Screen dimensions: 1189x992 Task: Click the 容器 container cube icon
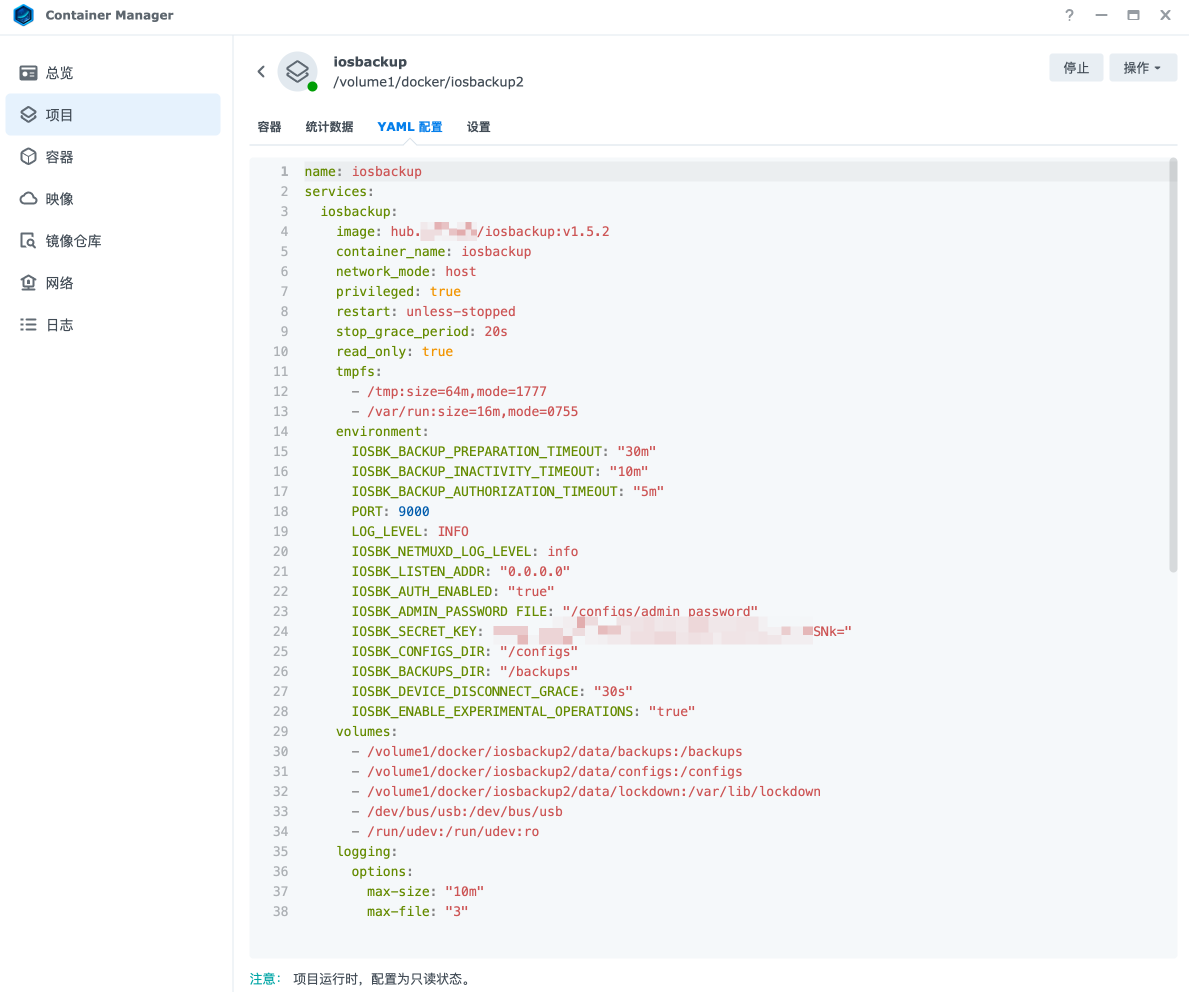(28, 156)
